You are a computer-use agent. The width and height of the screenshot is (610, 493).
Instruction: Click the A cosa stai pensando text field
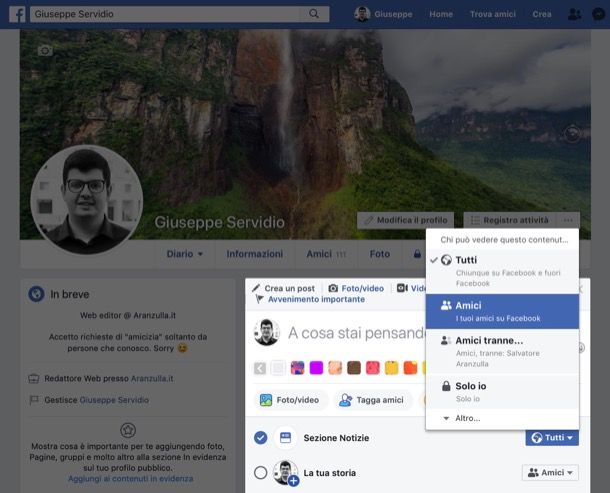point(357,333)
